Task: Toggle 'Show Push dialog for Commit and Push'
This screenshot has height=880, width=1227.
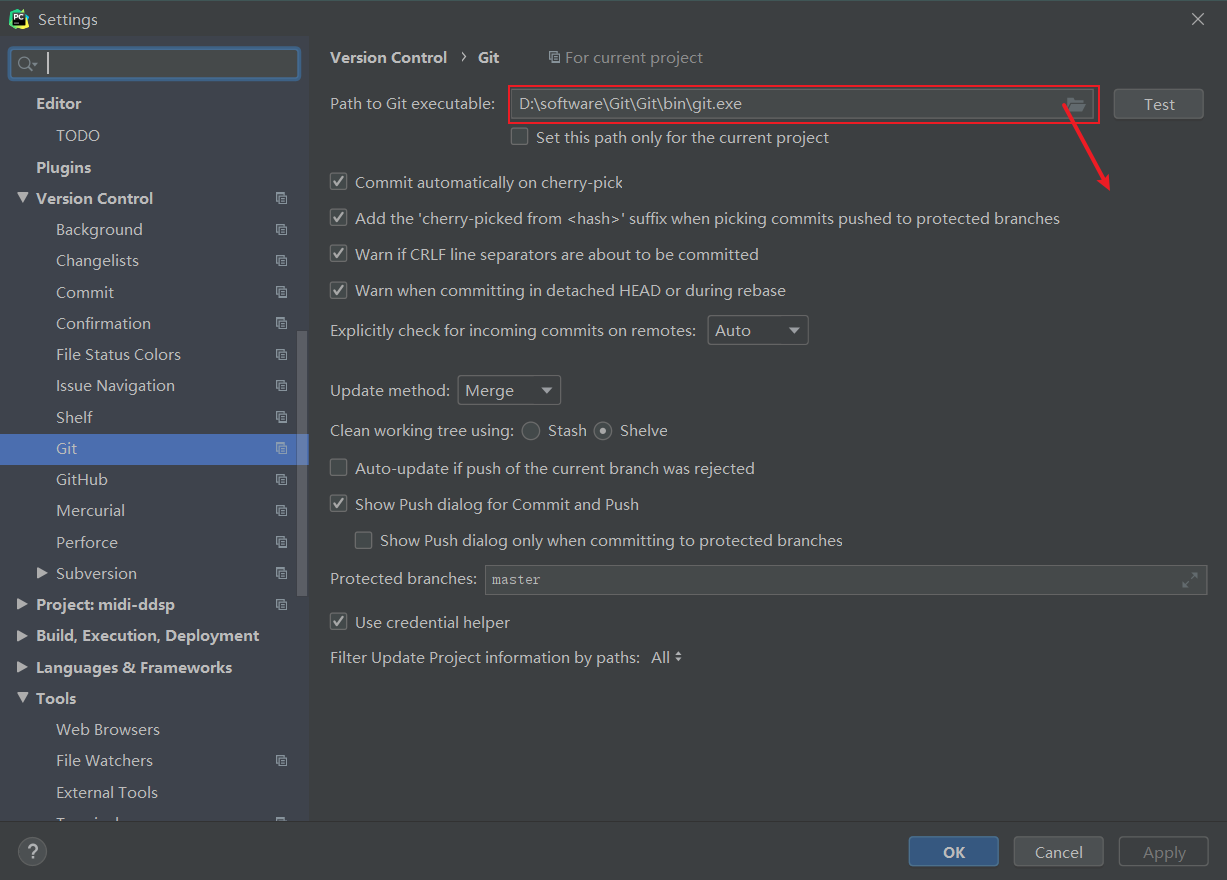Action: point(338,504)
